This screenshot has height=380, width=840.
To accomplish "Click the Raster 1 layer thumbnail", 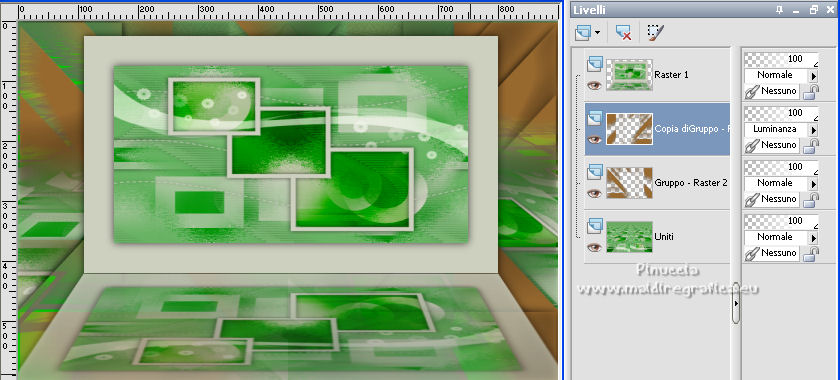I will (629, 74).
